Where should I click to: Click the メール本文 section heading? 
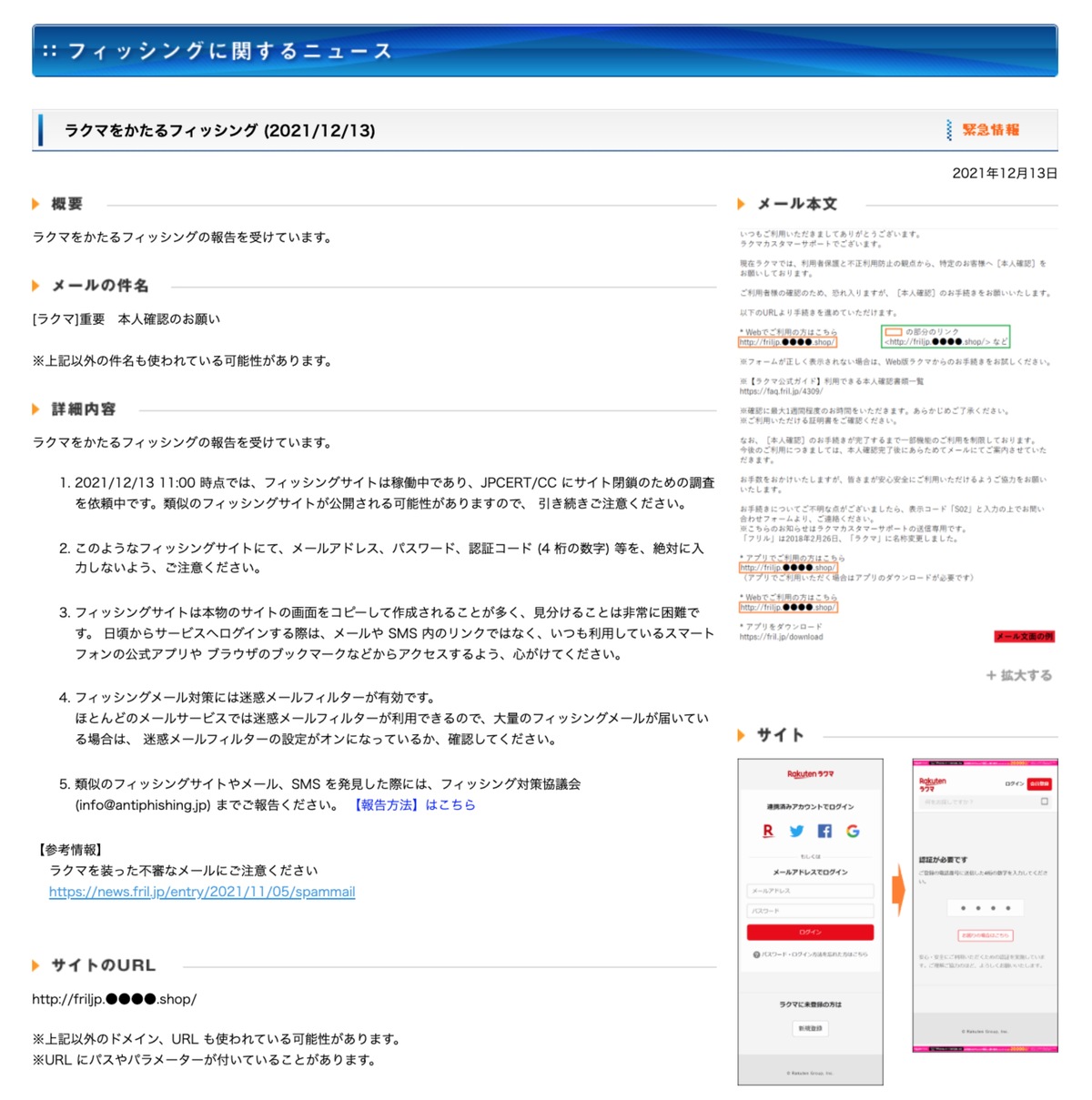[797, 204]
